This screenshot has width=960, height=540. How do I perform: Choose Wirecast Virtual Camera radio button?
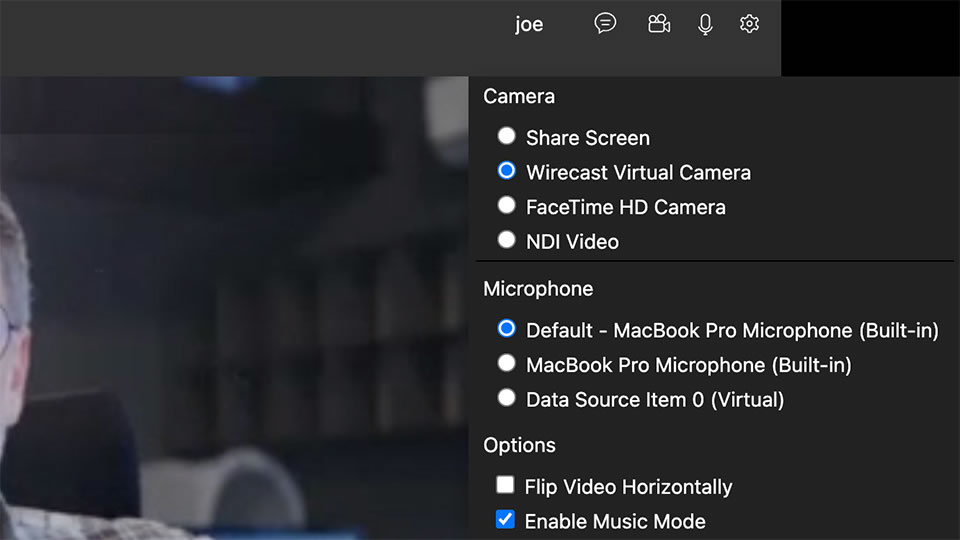pos(506,171)
